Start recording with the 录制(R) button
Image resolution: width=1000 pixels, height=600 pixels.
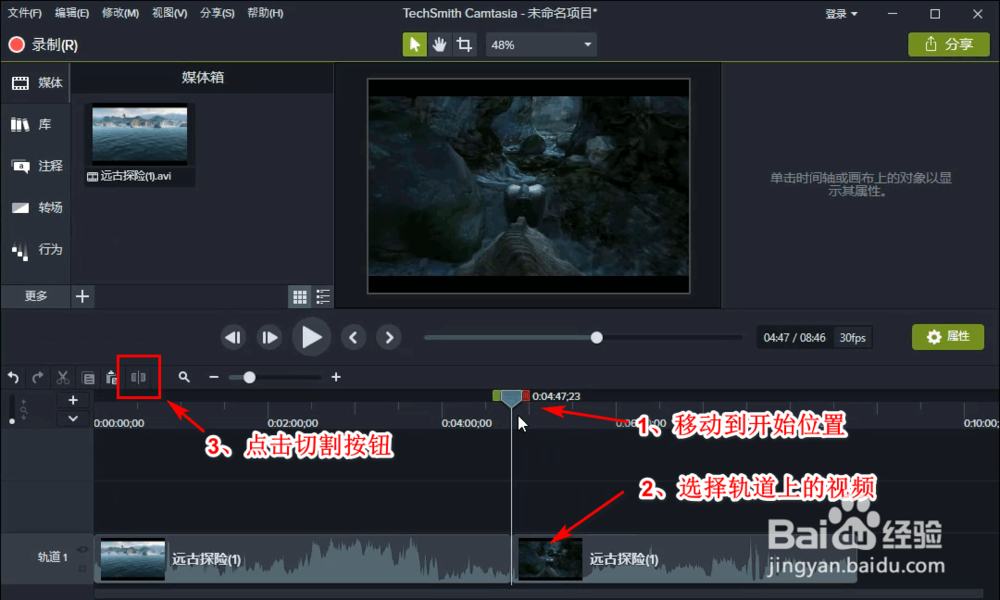click(43, 45)
